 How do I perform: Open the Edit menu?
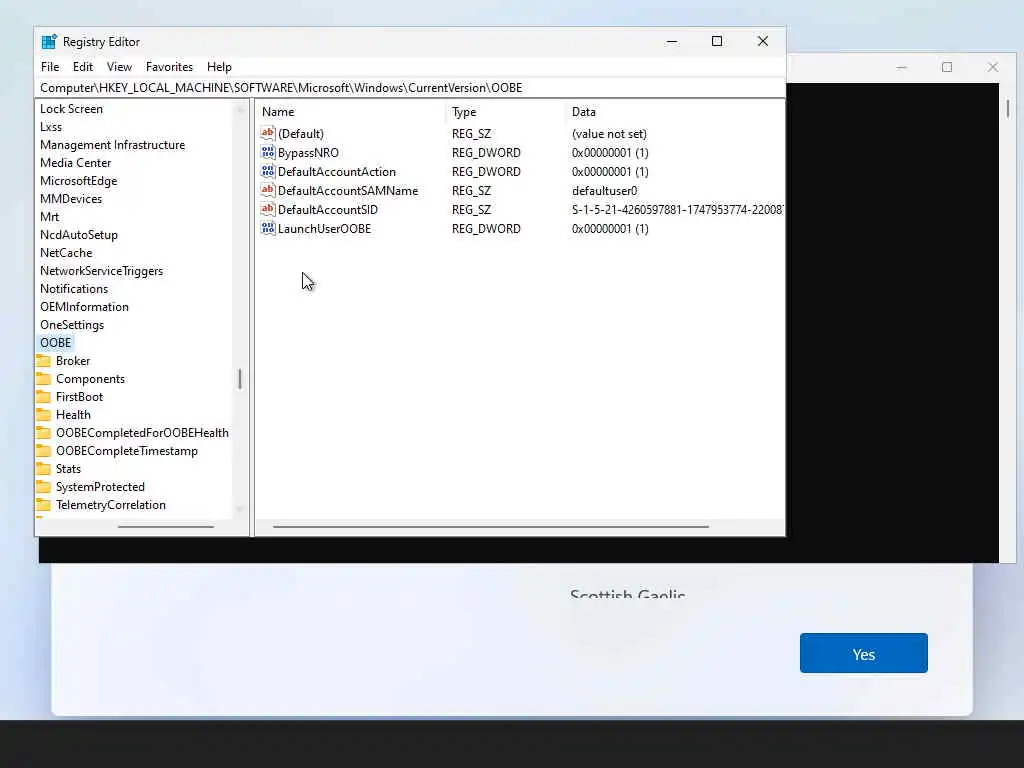coord(82,67)
